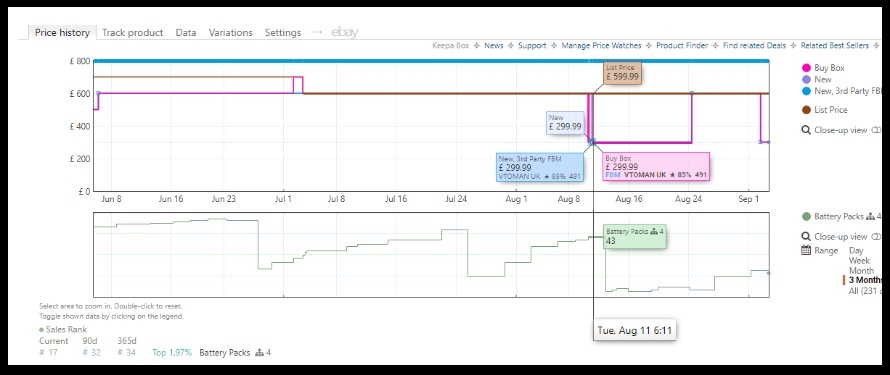
Task: Set the range to Month
Action: 862,271
